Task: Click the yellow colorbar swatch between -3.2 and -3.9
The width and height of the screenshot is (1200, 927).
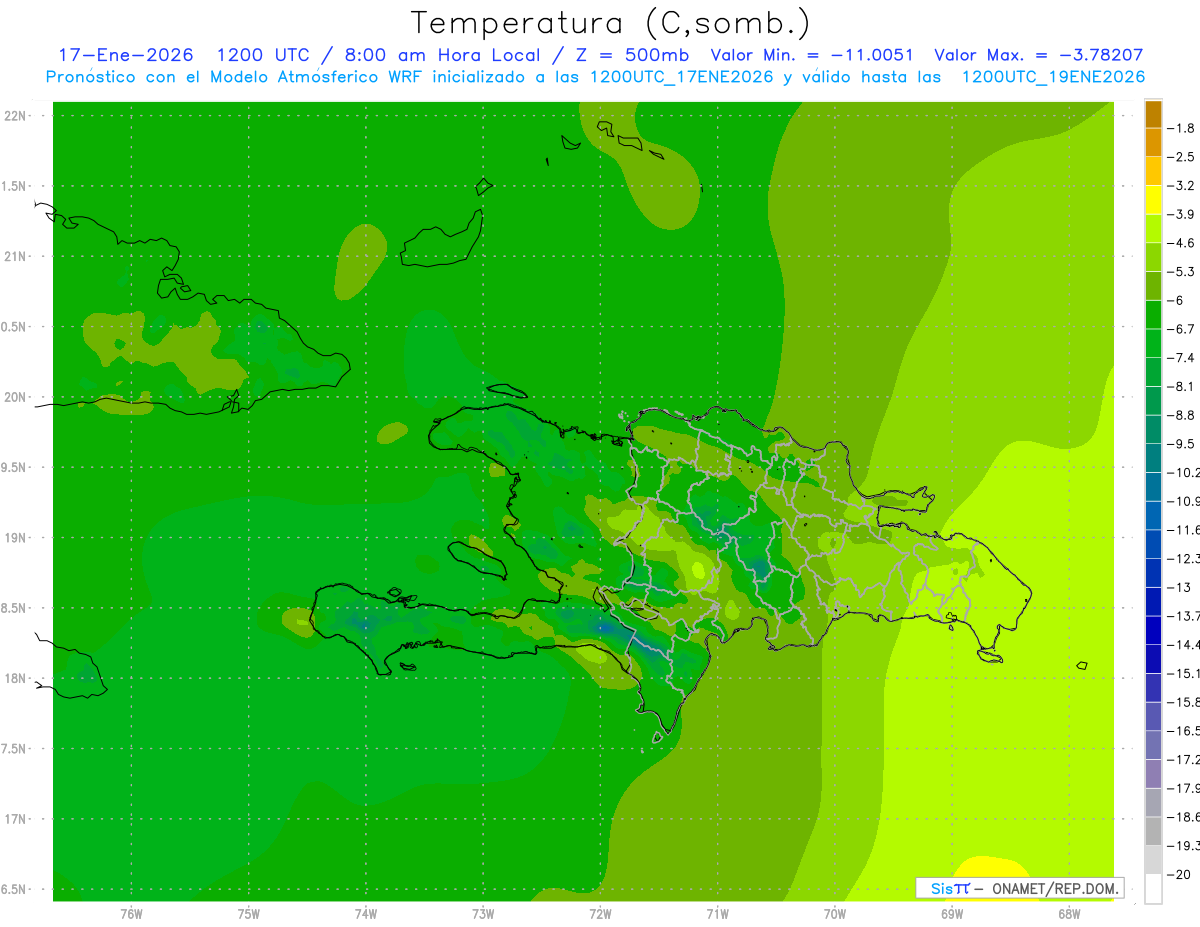Action: pos(1153,200)
